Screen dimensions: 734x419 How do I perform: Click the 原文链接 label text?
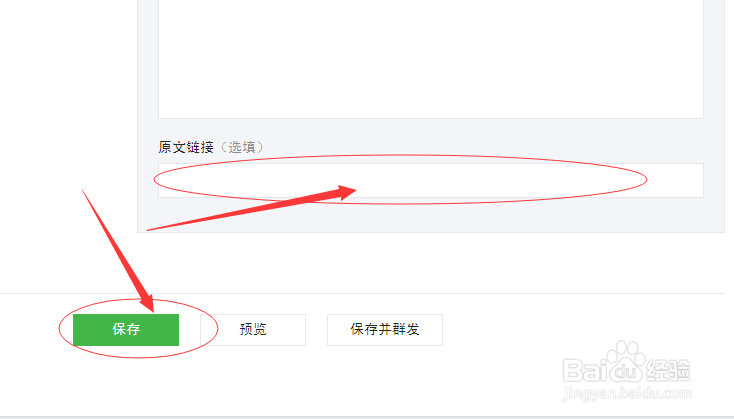[186, 147]
